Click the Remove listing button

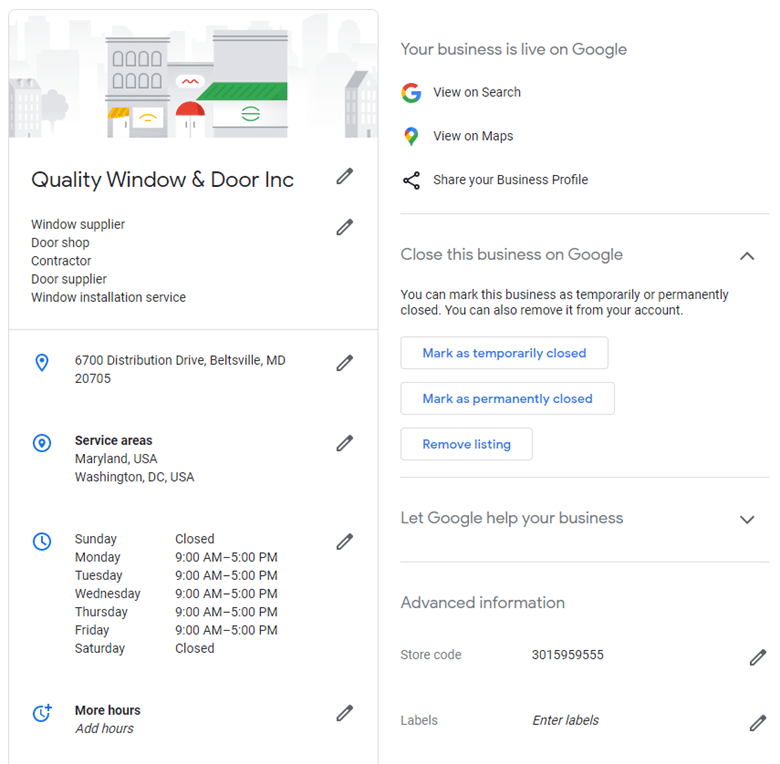(x=466, y=444)
